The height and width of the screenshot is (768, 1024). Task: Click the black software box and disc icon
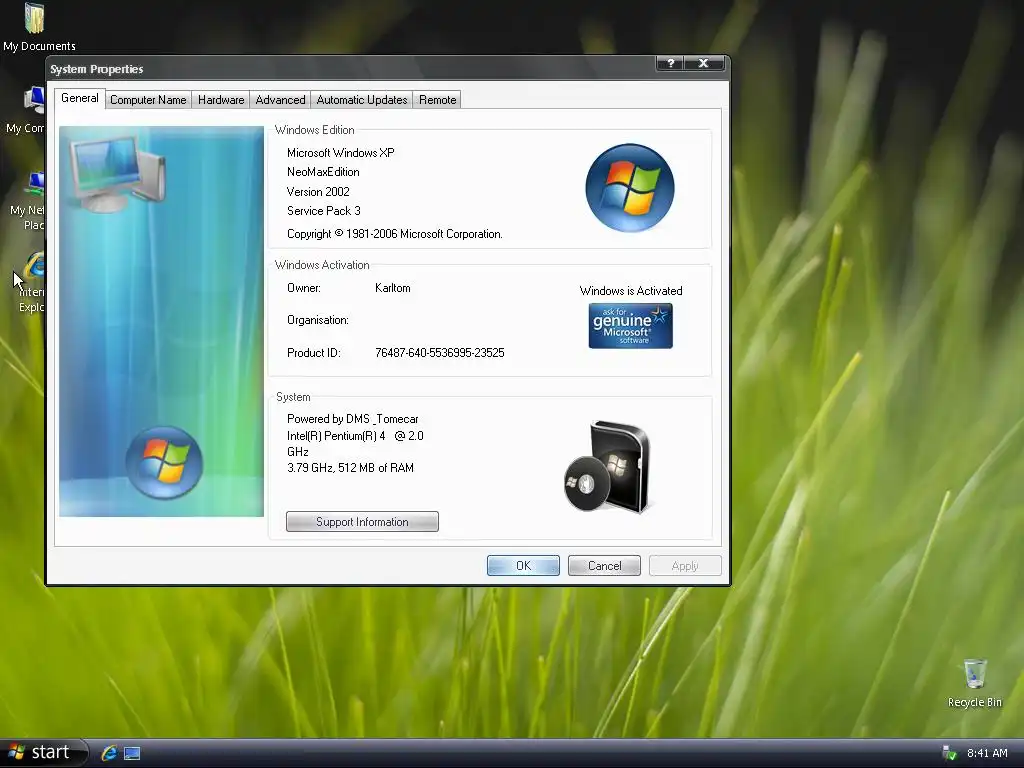coord(608,468)
